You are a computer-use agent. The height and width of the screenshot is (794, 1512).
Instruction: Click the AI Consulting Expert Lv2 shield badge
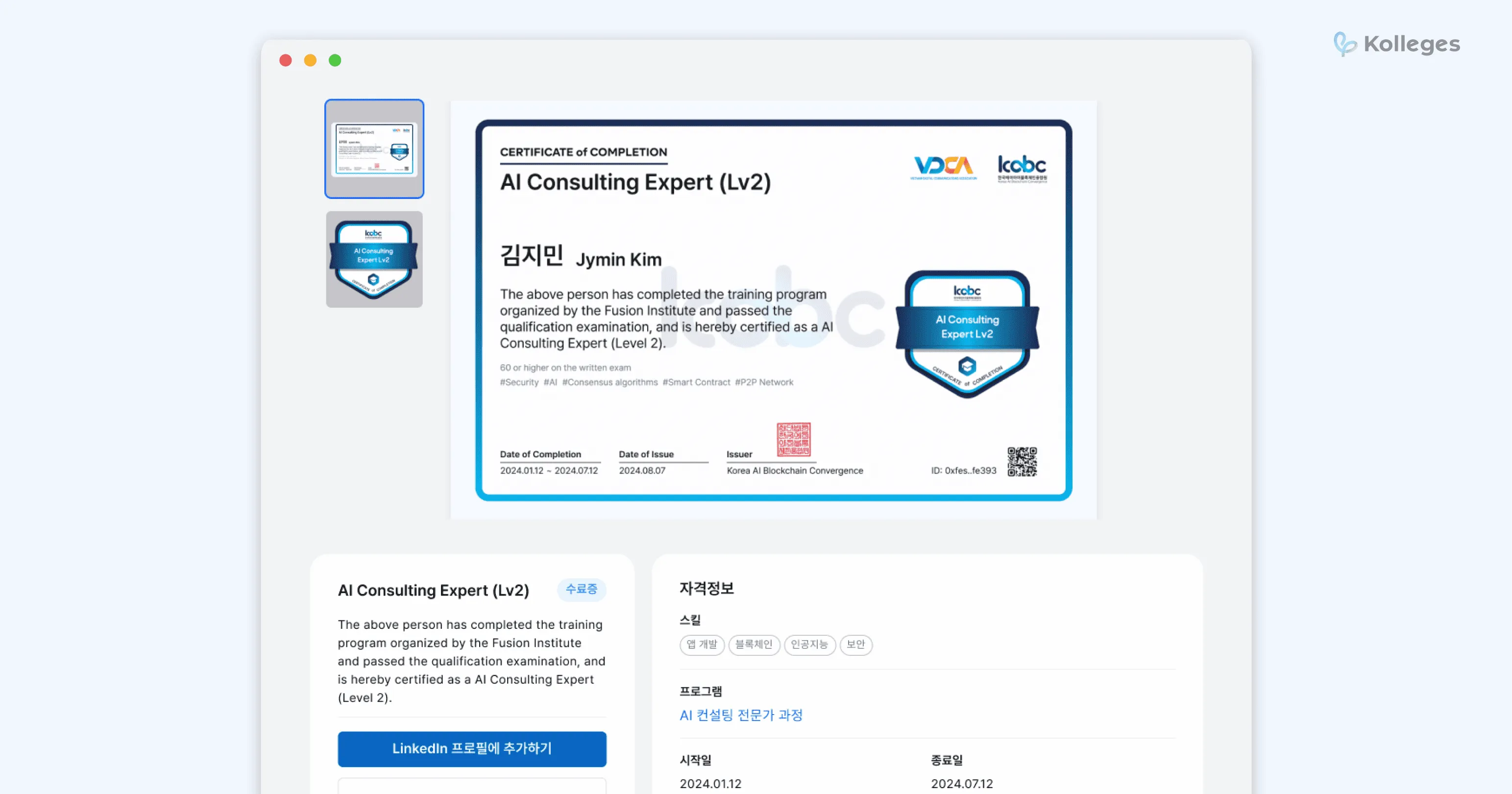967,334
